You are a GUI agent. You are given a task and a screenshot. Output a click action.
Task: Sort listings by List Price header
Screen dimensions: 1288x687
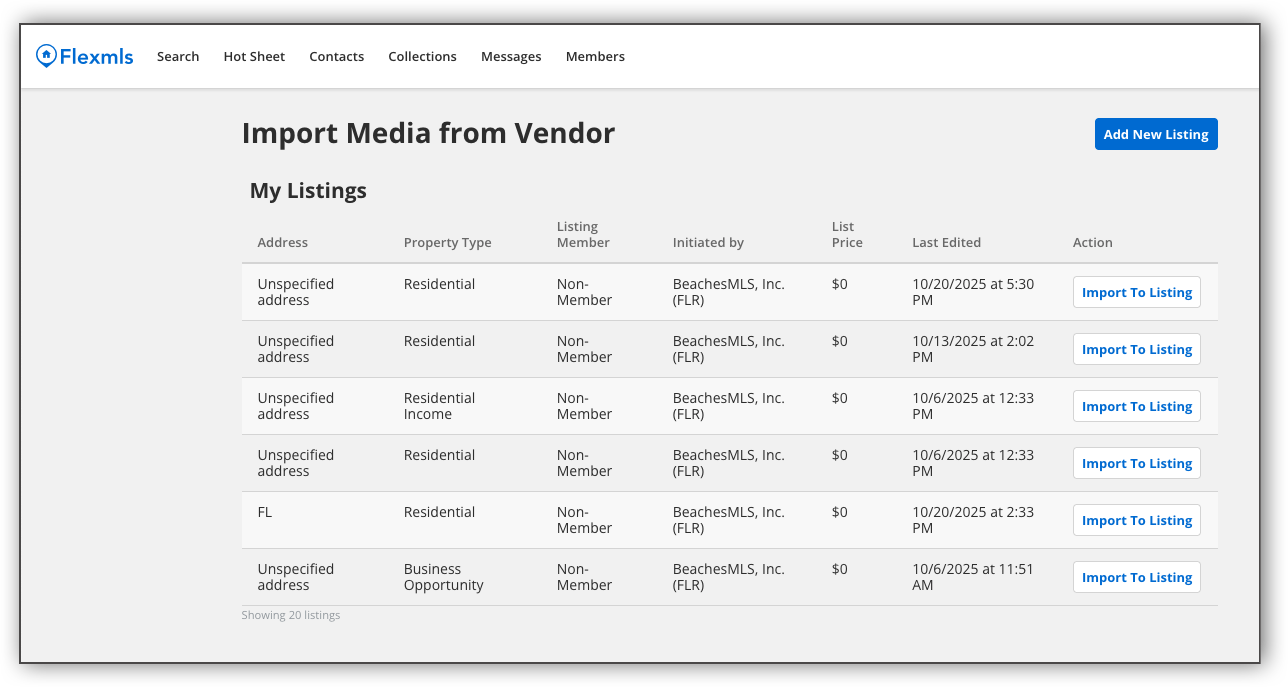(846, 234)
